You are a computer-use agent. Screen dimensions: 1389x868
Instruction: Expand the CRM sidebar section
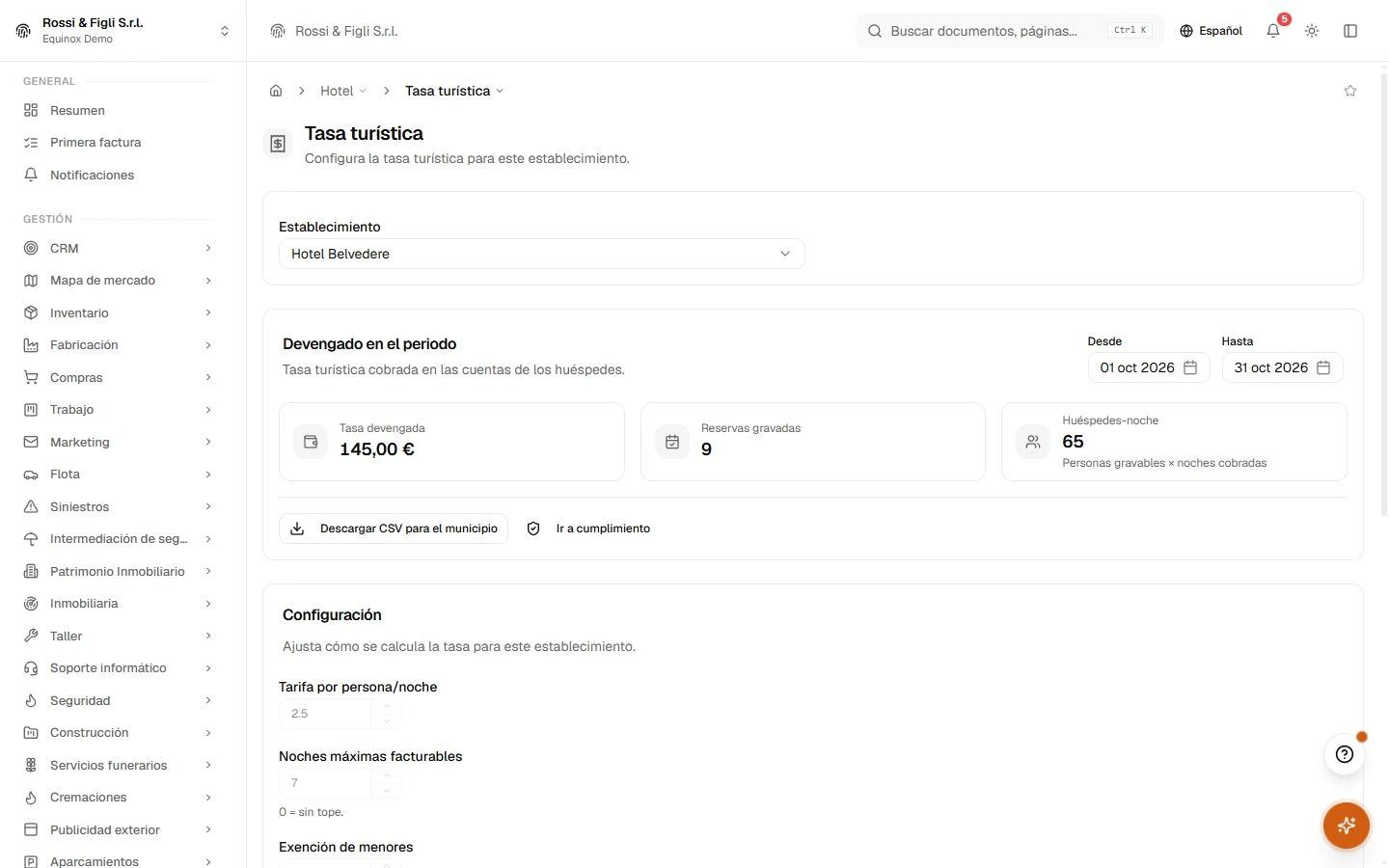click(x=208, y=248)
